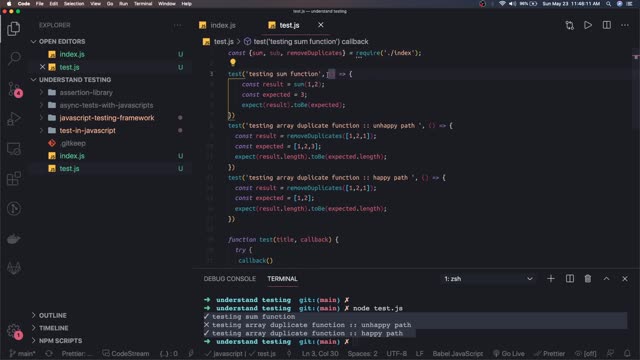
Task: Open the Remote Explorer view
Action: coord(14,149)
